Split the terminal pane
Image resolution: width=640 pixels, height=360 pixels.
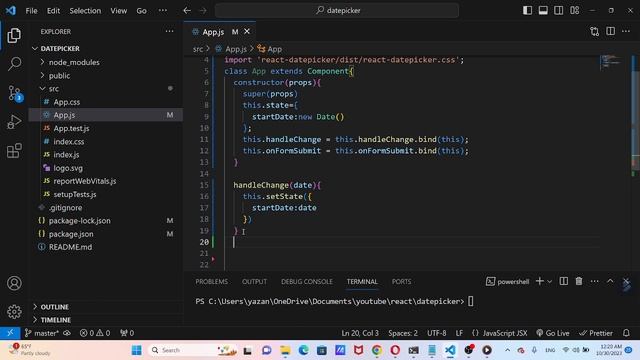click(x=564, y=281)
